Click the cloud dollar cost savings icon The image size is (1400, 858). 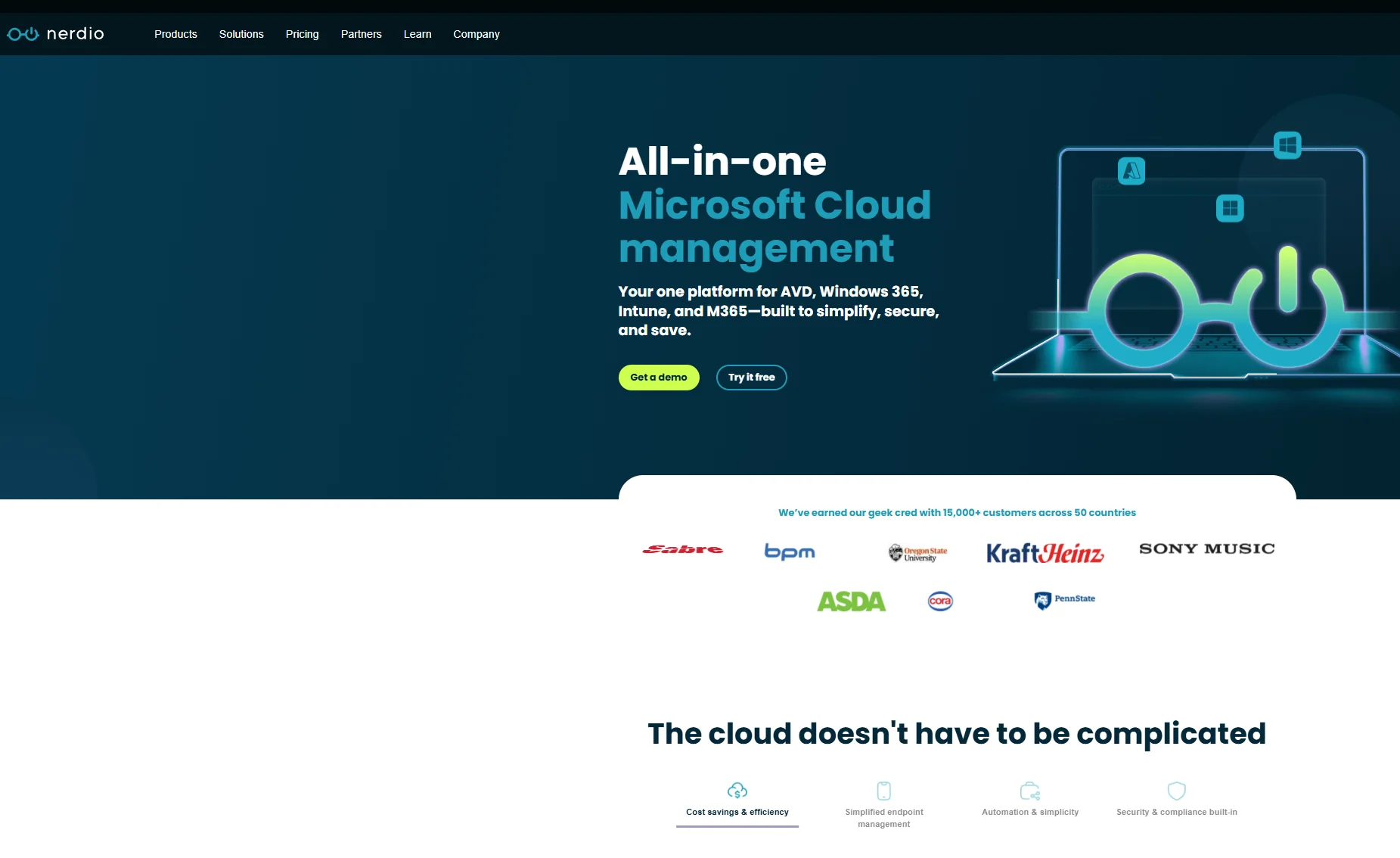(x=737, y=791)
